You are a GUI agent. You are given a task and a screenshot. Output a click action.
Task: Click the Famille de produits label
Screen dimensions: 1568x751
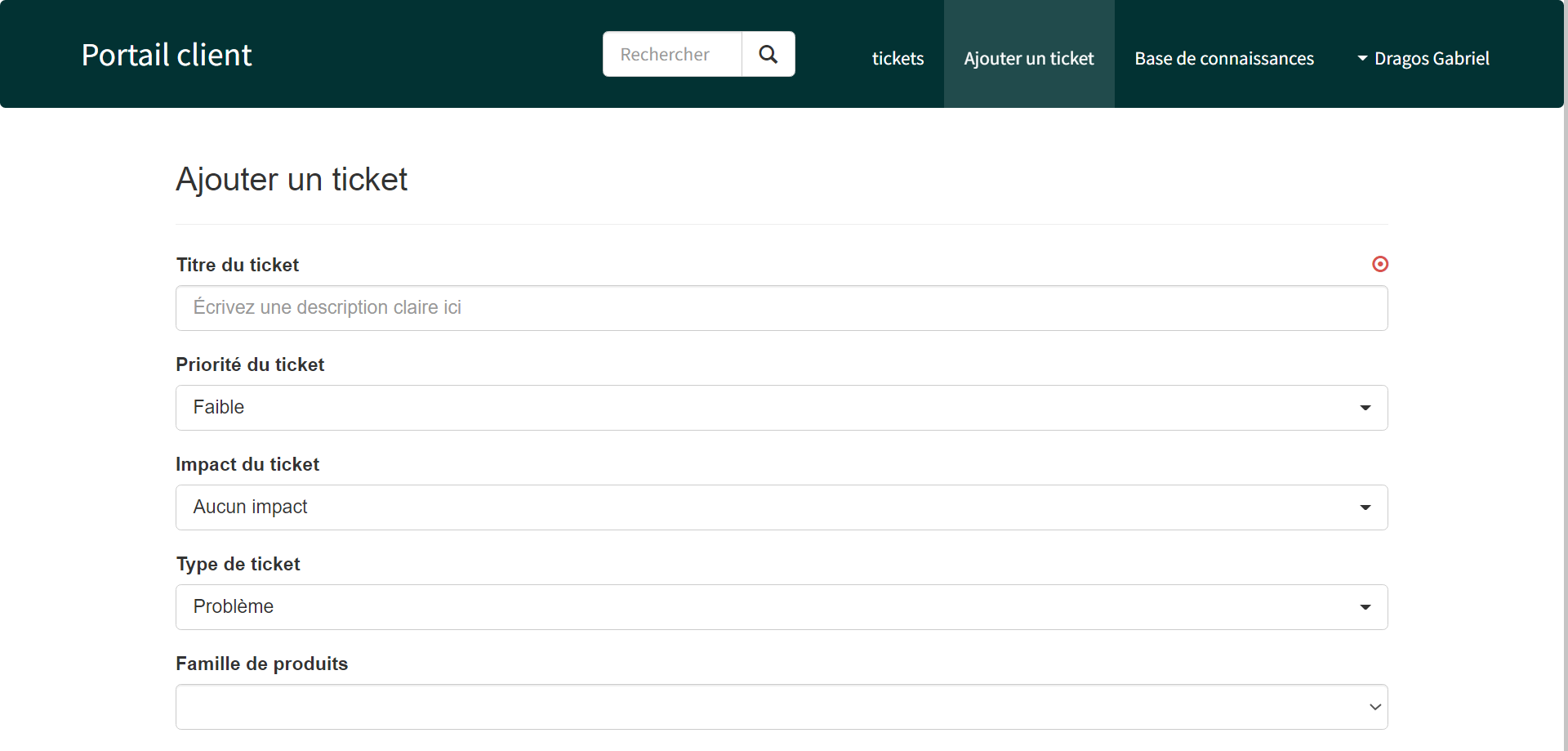(x=262, y=664)
